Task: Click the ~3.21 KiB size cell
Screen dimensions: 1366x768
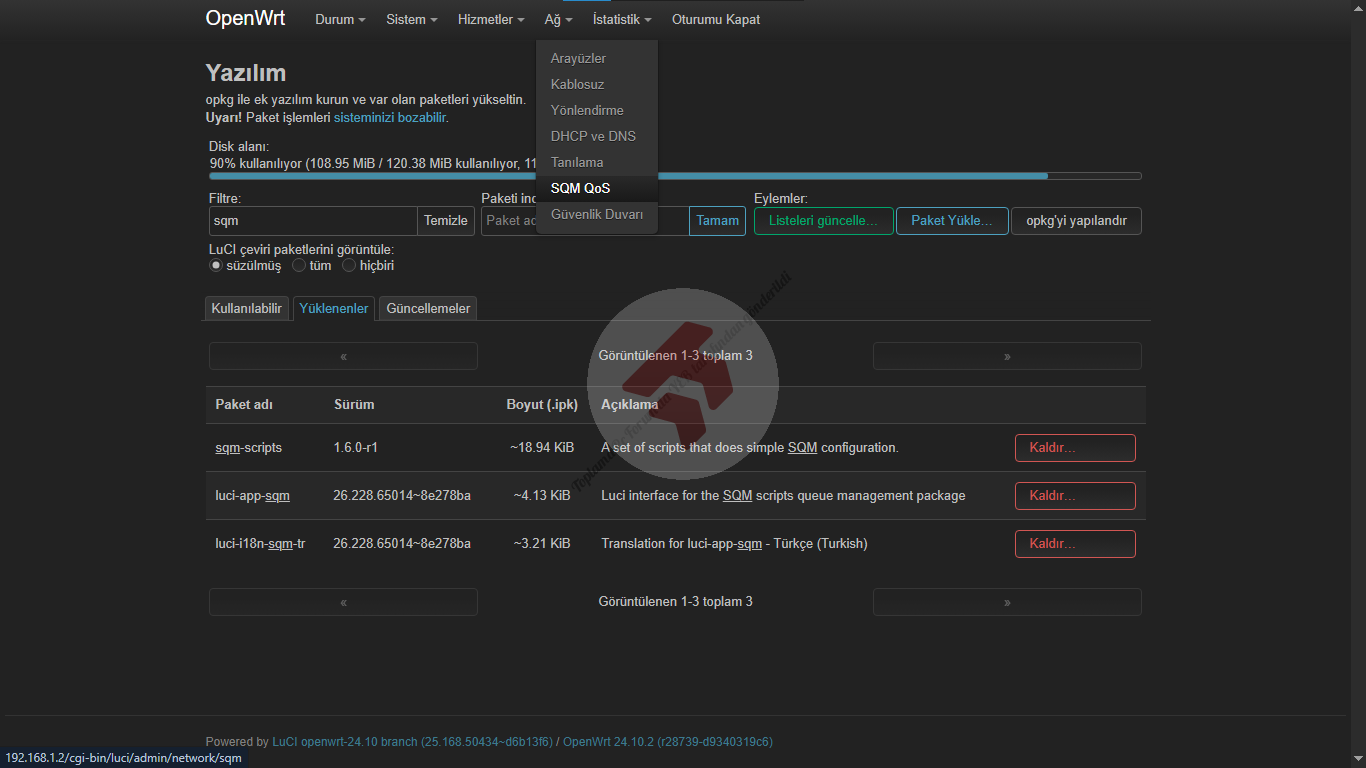Action: click(542, 544)
